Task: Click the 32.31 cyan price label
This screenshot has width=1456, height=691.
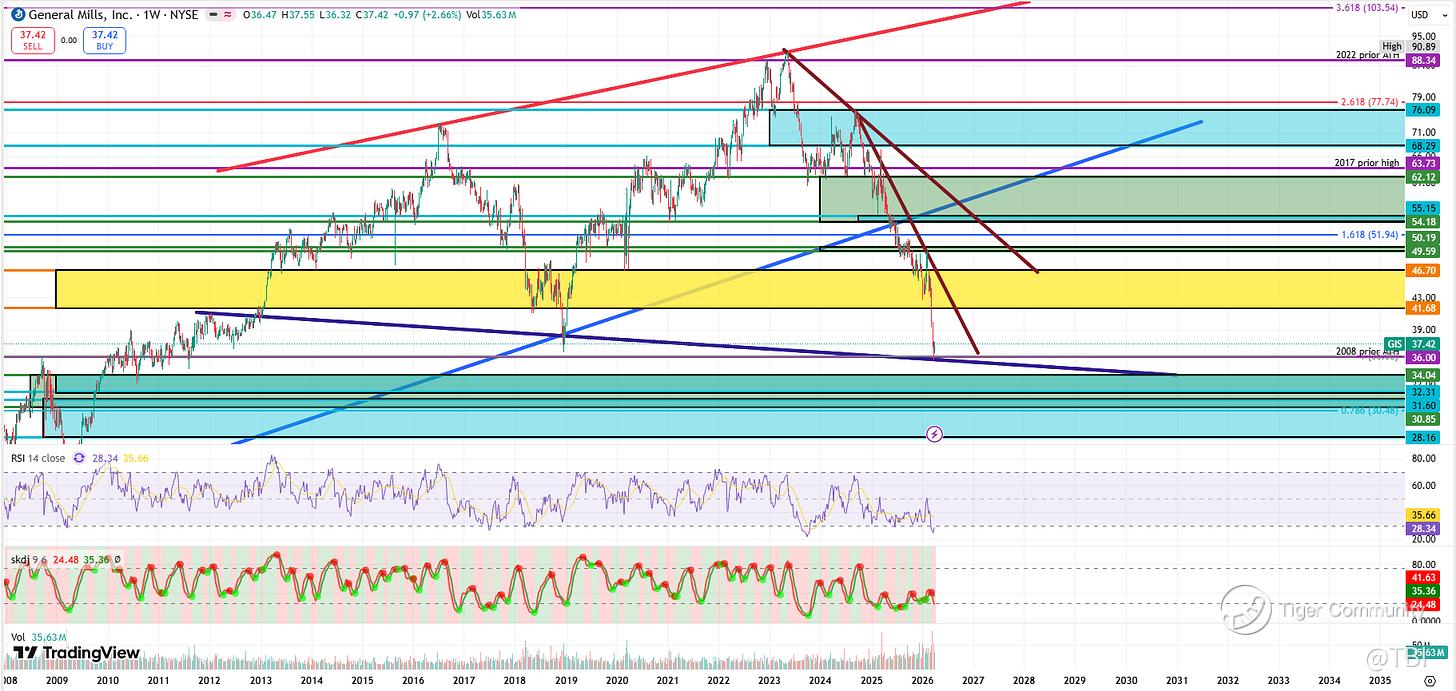Action: (1422, 393)
